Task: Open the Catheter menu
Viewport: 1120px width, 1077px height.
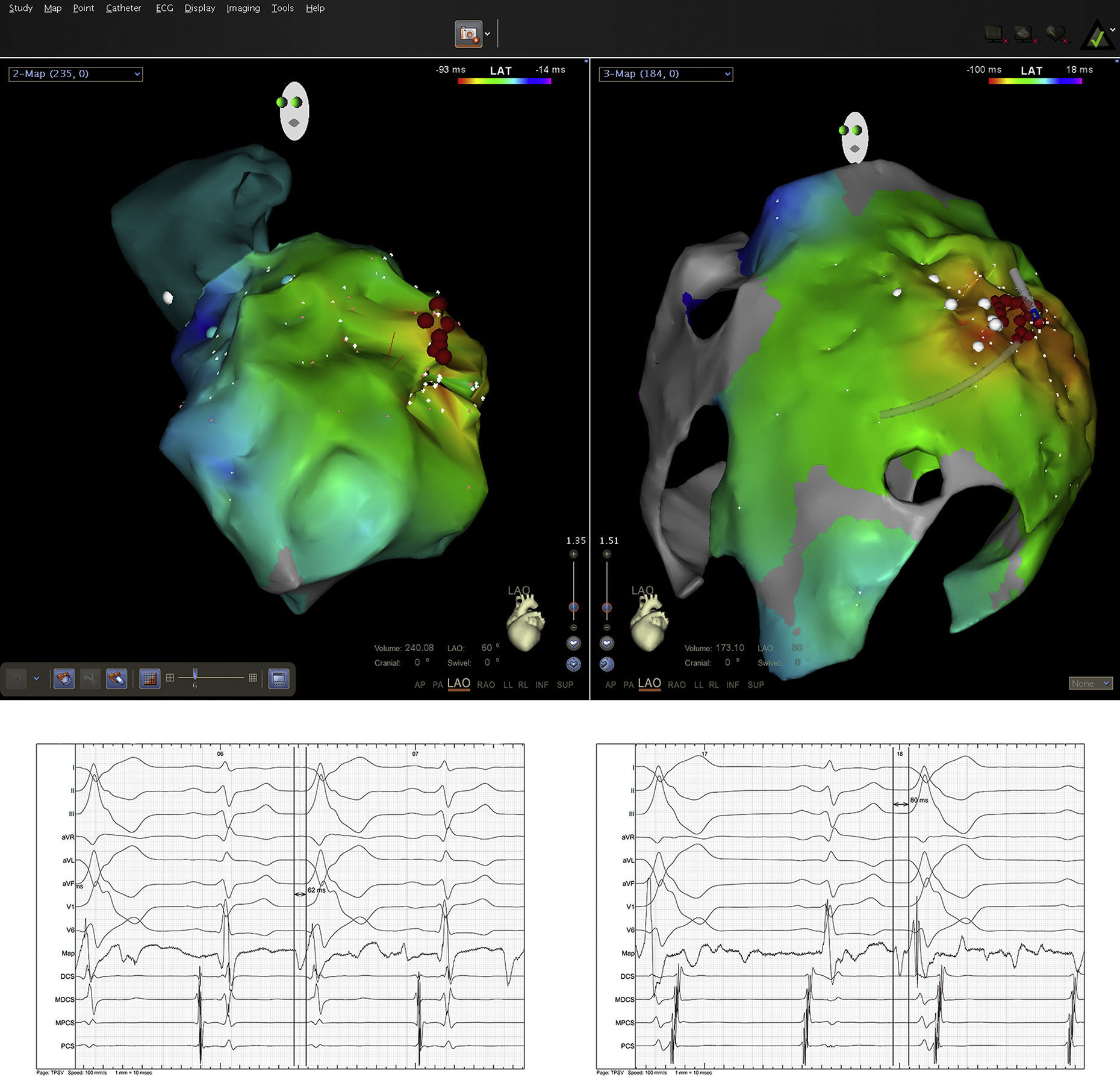Action: (123, 8)
